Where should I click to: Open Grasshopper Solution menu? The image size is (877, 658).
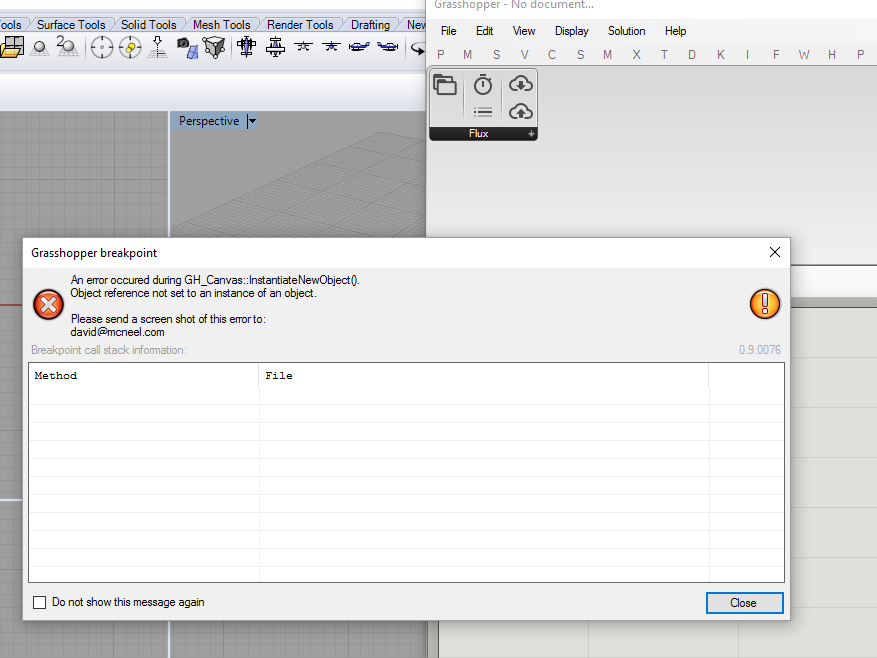click(x=626, y=31)
